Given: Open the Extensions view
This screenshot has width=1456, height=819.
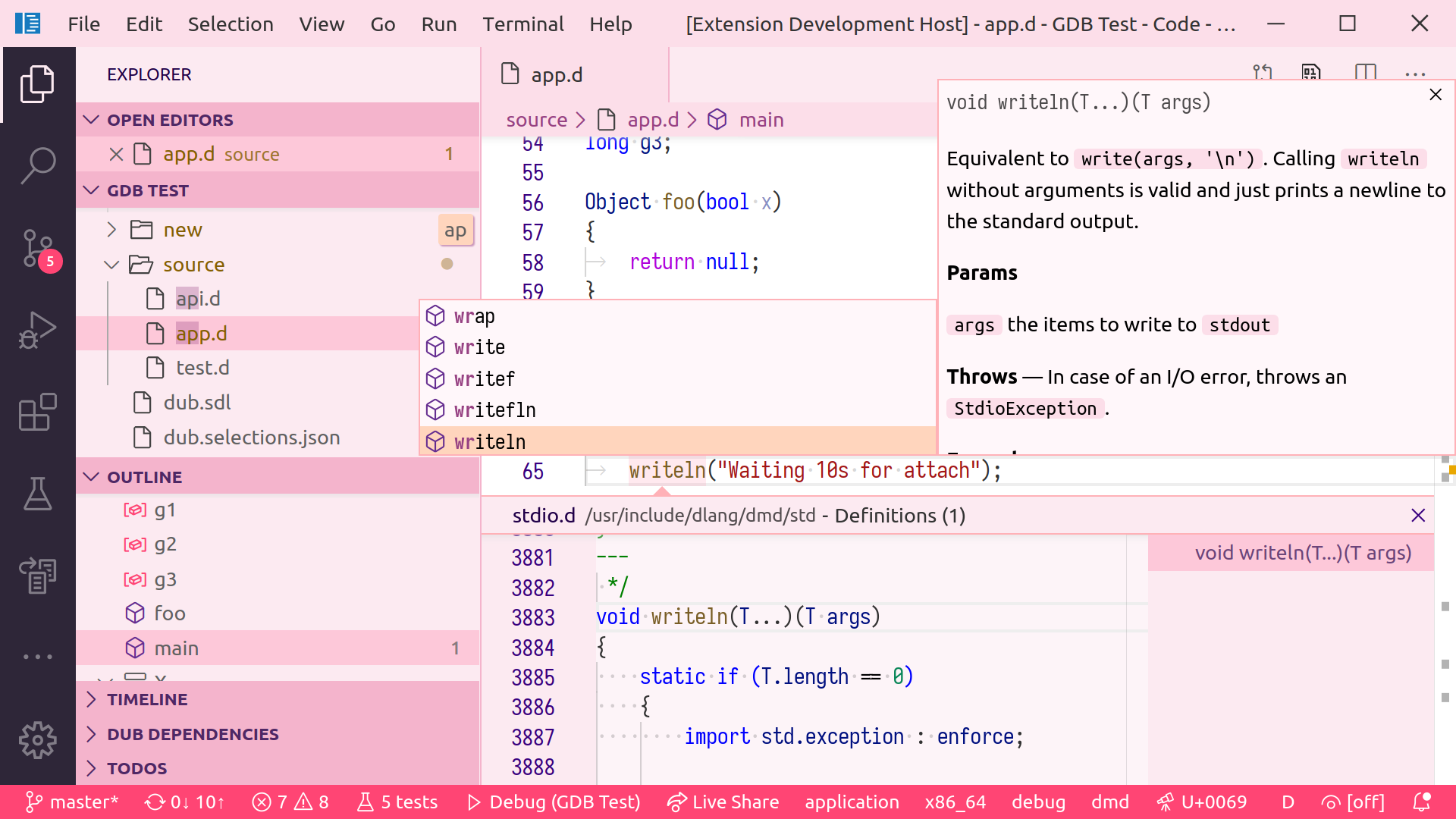Looking at the screenshot, I should pyautogui.click(x=38, y=412).
